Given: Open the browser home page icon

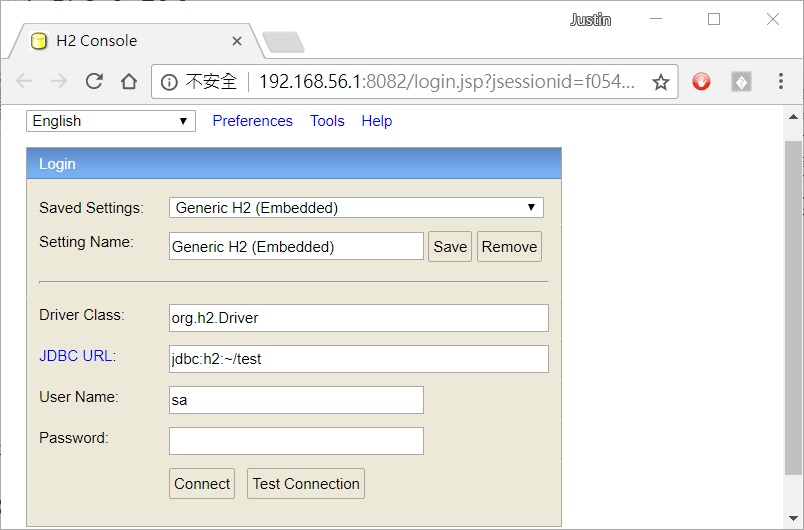Looking at the screenshot, I should (x=129, y=81).
